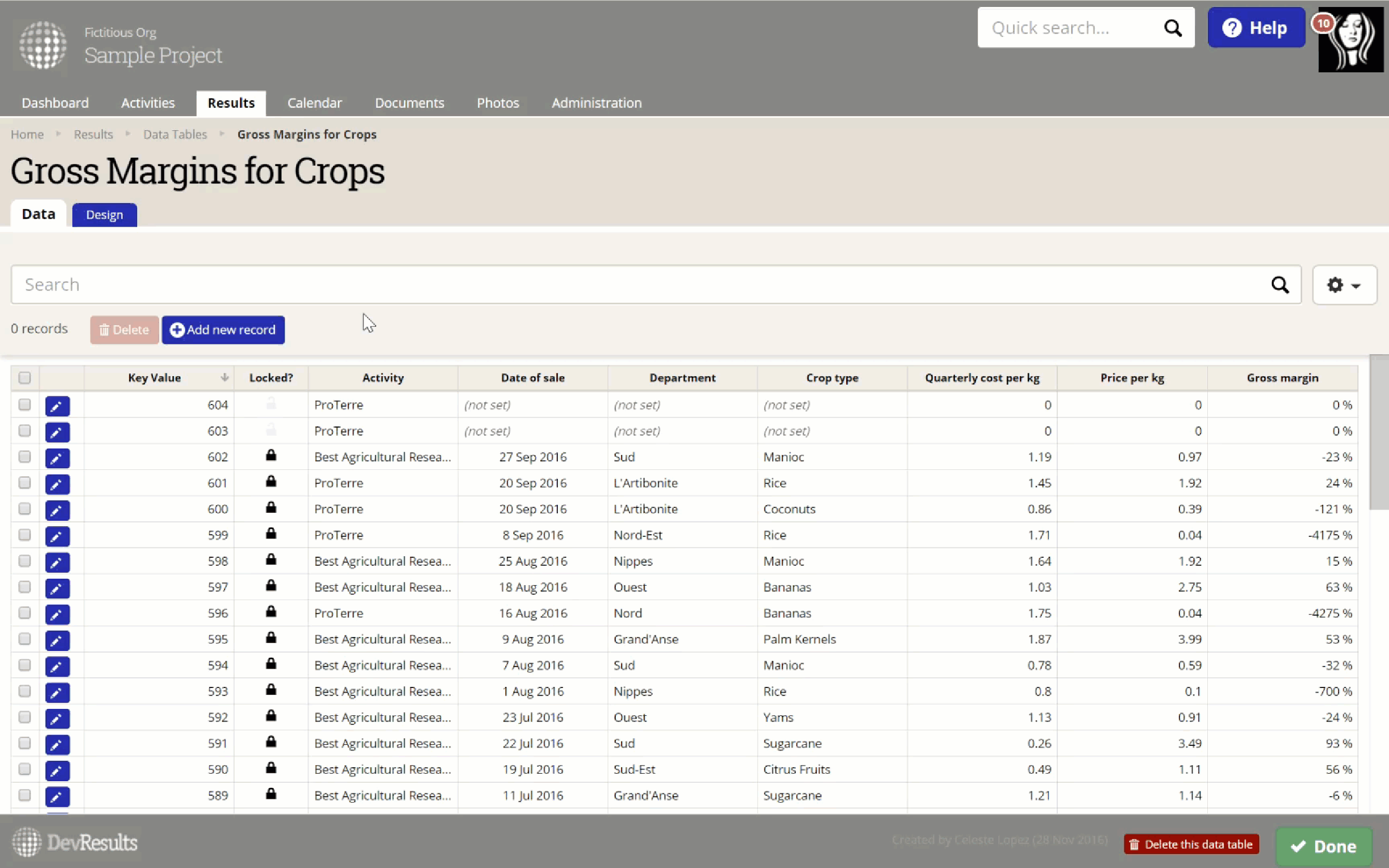The width and height of the screenshot is (1389, 868).
Task: Sort by the Gross margin column header
Action: (x=1282, y=378)
